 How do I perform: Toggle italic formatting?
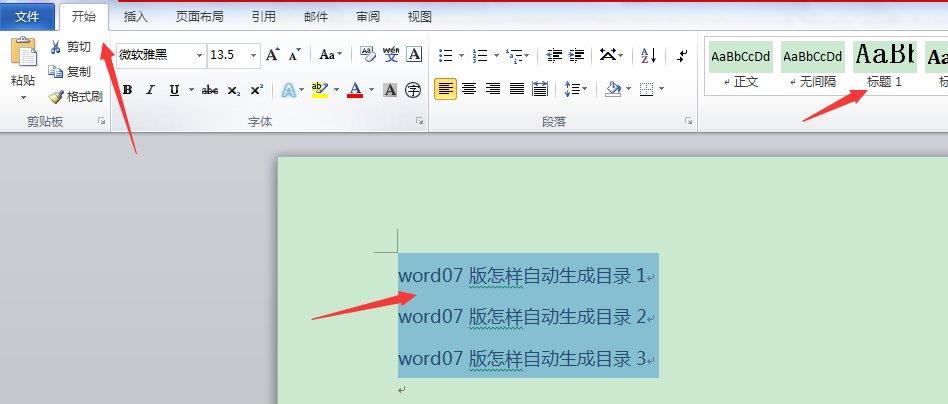tap(151, 90)
